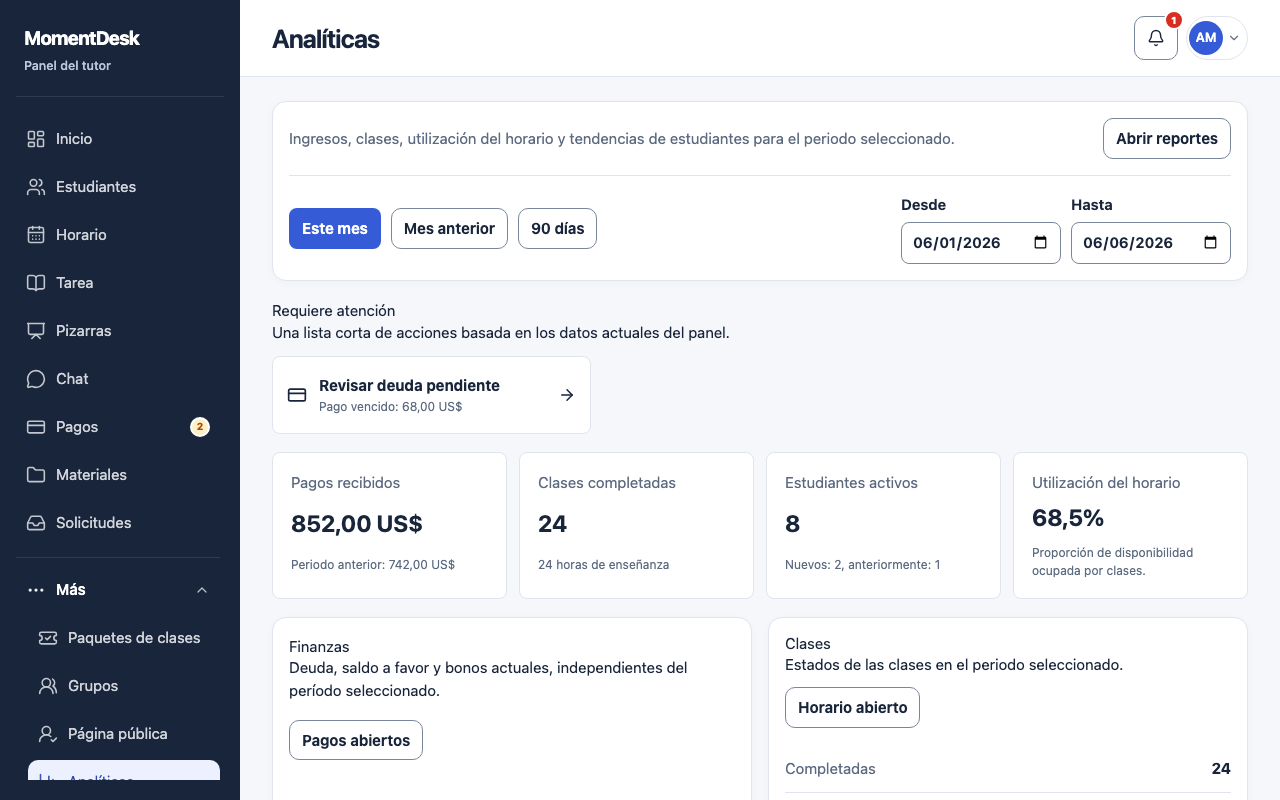1280x800 pixels.
Task: Click the Desde date input field
Action: tap(981, 243)
